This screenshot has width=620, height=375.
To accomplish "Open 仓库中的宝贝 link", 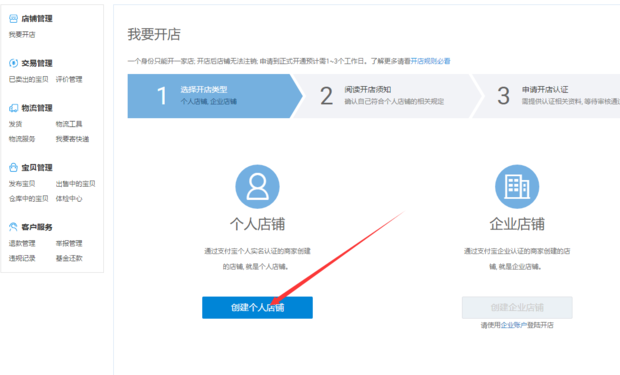I will [28, 199].
